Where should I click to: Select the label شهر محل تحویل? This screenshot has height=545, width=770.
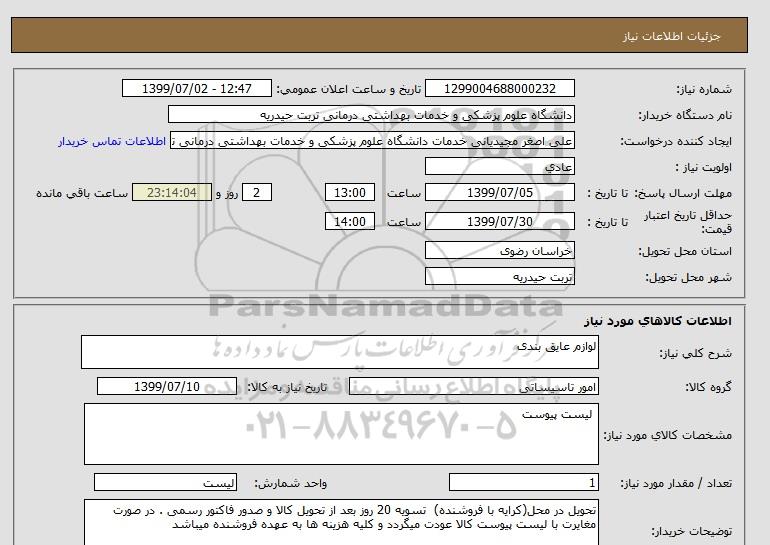pos(688,277)
